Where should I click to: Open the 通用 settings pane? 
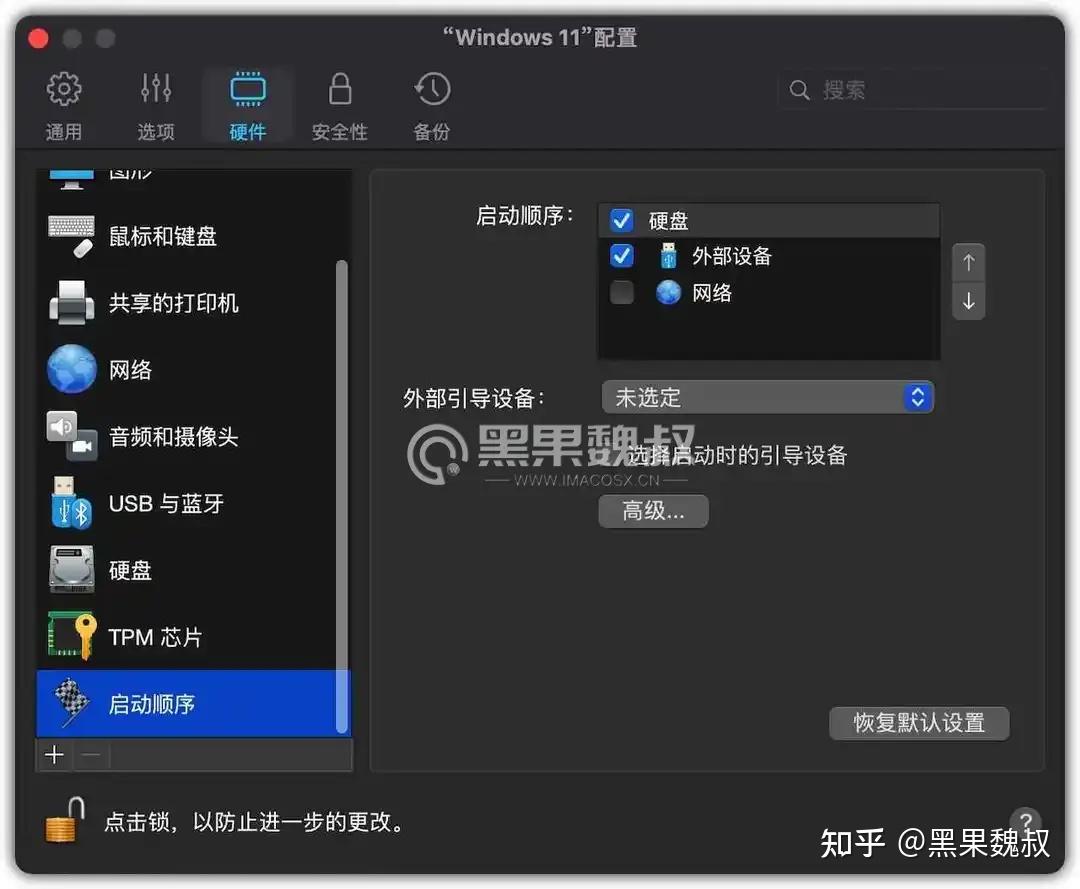point(64,103)
